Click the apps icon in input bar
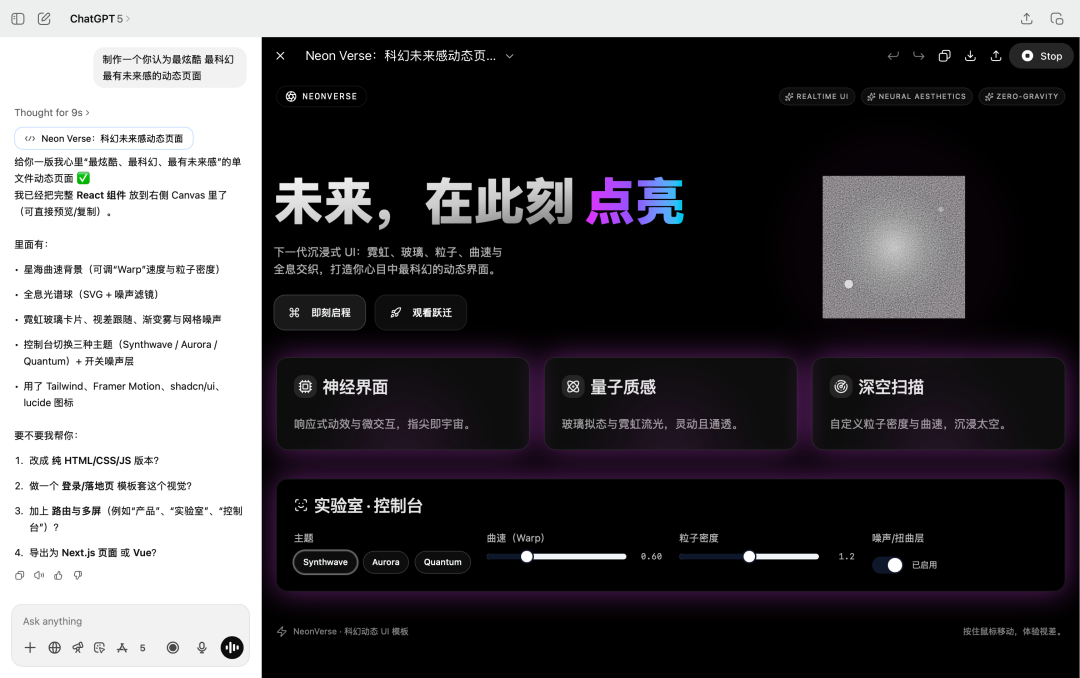 122,648
